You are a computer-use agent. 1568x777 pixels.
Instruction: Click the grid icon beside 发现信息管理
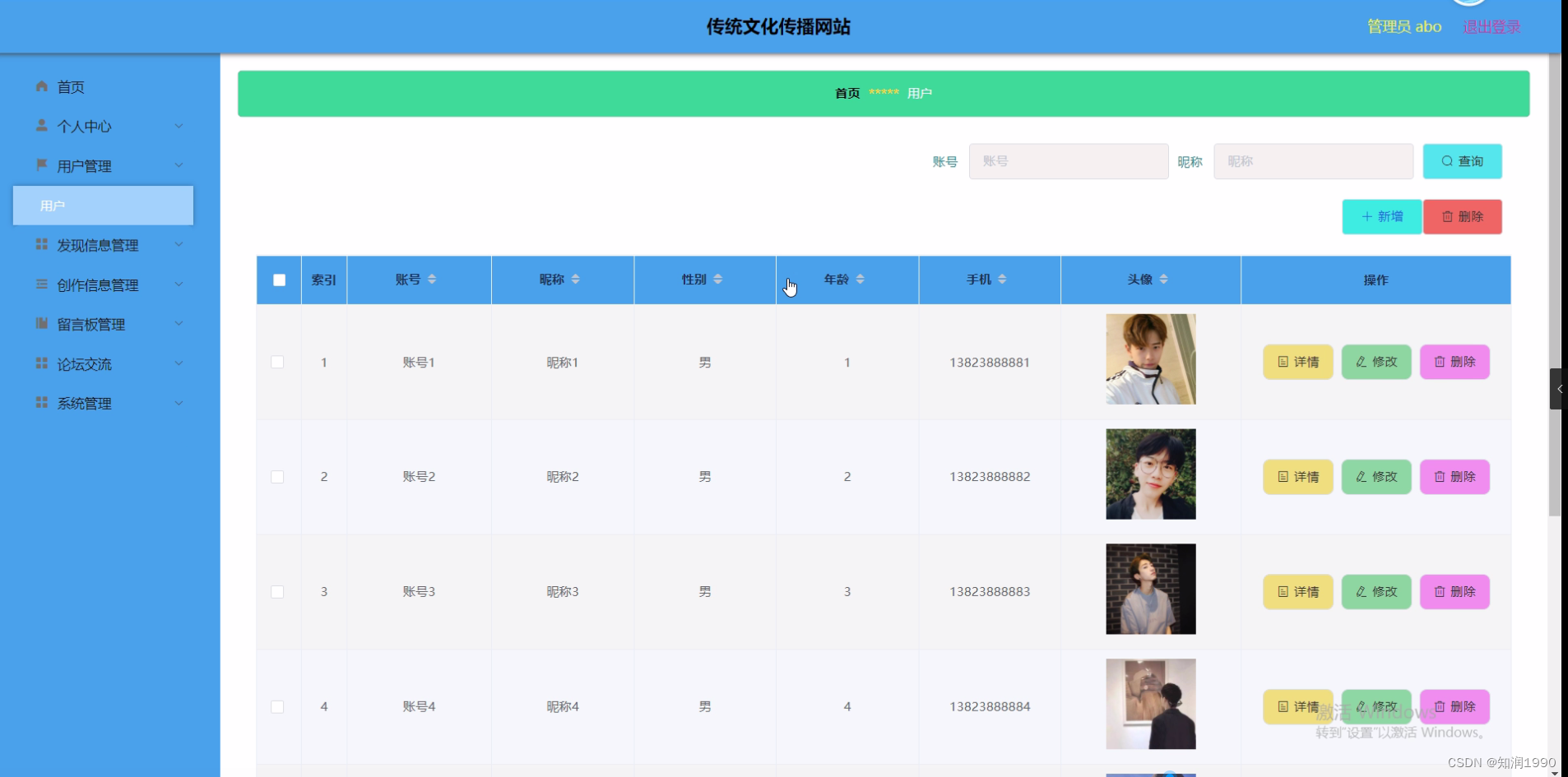tap(41, 244)
